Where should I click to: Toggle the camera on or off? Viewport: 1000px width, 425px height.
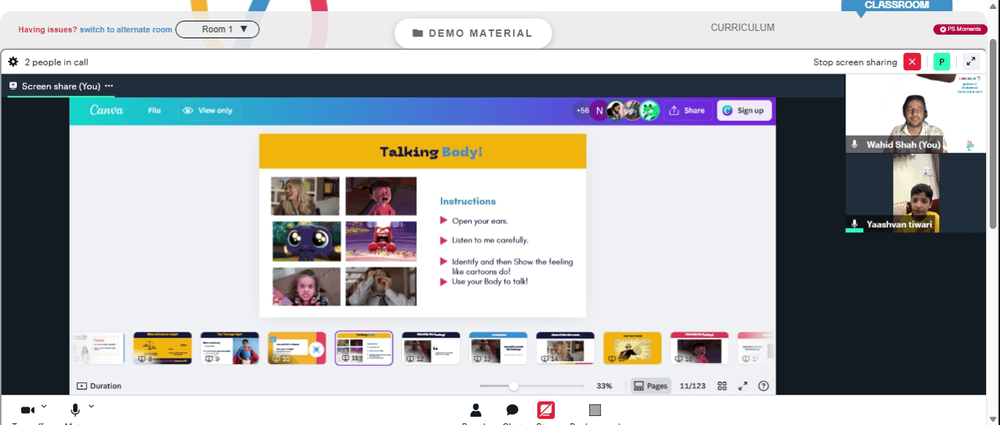pyautogui.click(x=27, y=410)
